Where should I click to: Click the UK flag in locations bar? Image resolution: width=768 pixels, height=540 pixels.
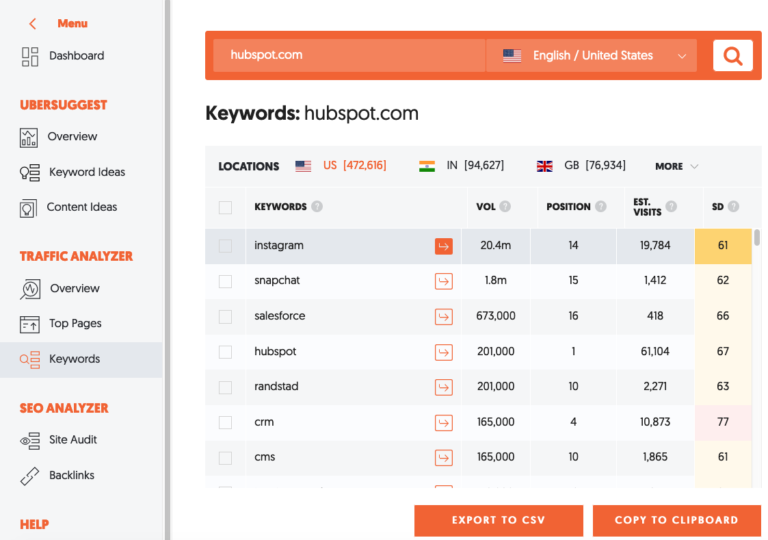click(x=545, y=166)
